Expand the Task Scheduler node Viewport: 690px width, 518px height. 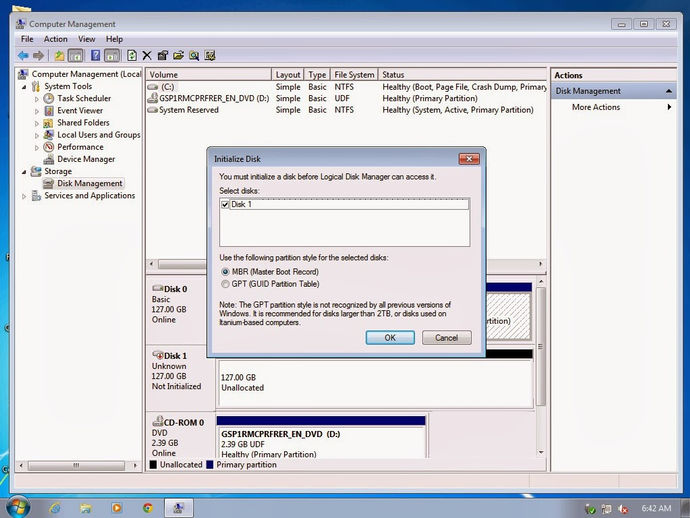(37, 99)
